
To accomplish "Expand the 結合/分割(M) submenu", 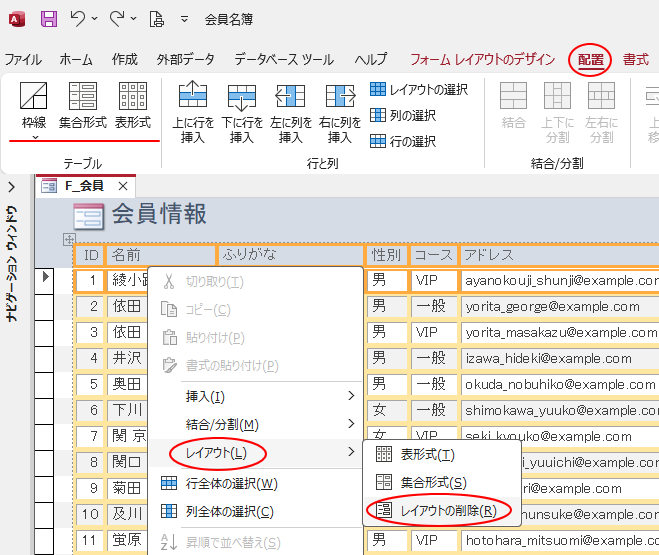I will 256,424.
